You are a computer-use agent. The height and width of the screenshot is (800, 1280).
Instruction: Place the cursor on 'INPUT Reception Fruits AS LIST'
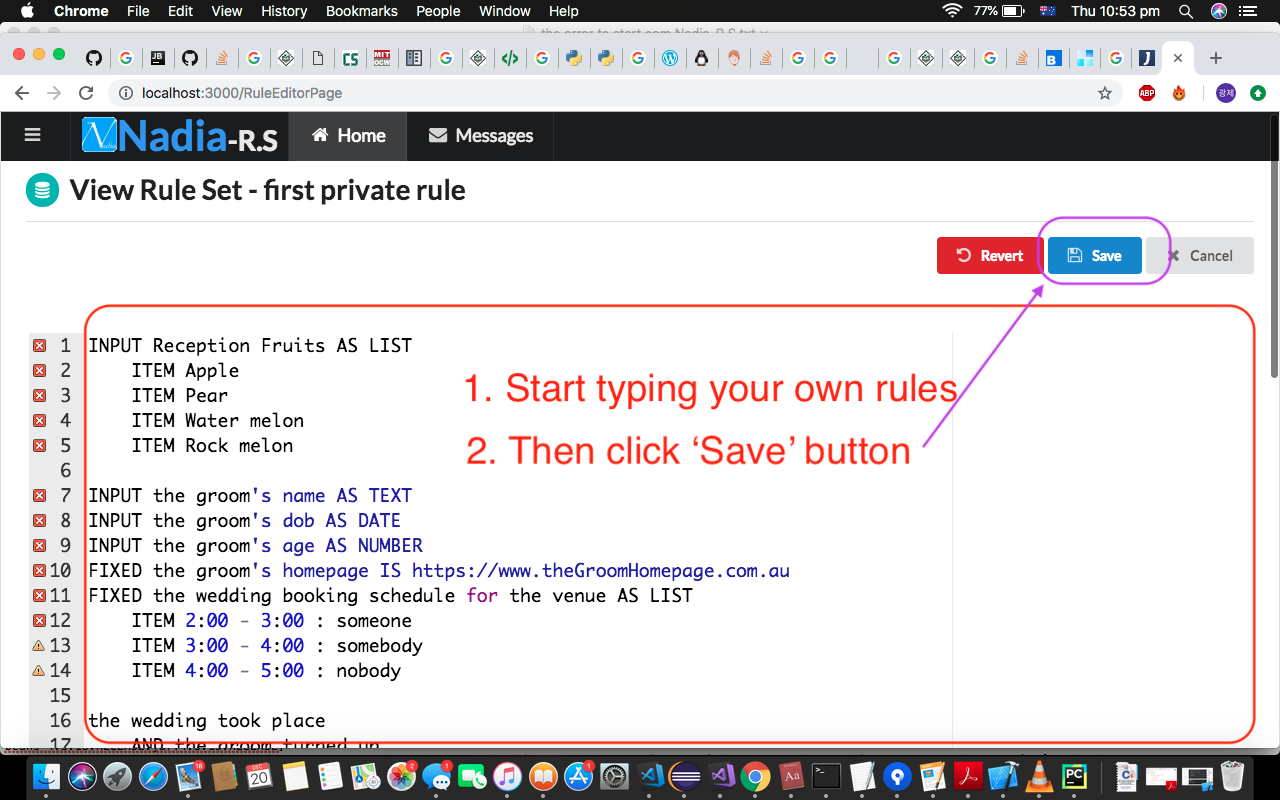pyautogui.click(x=250, y=346)
